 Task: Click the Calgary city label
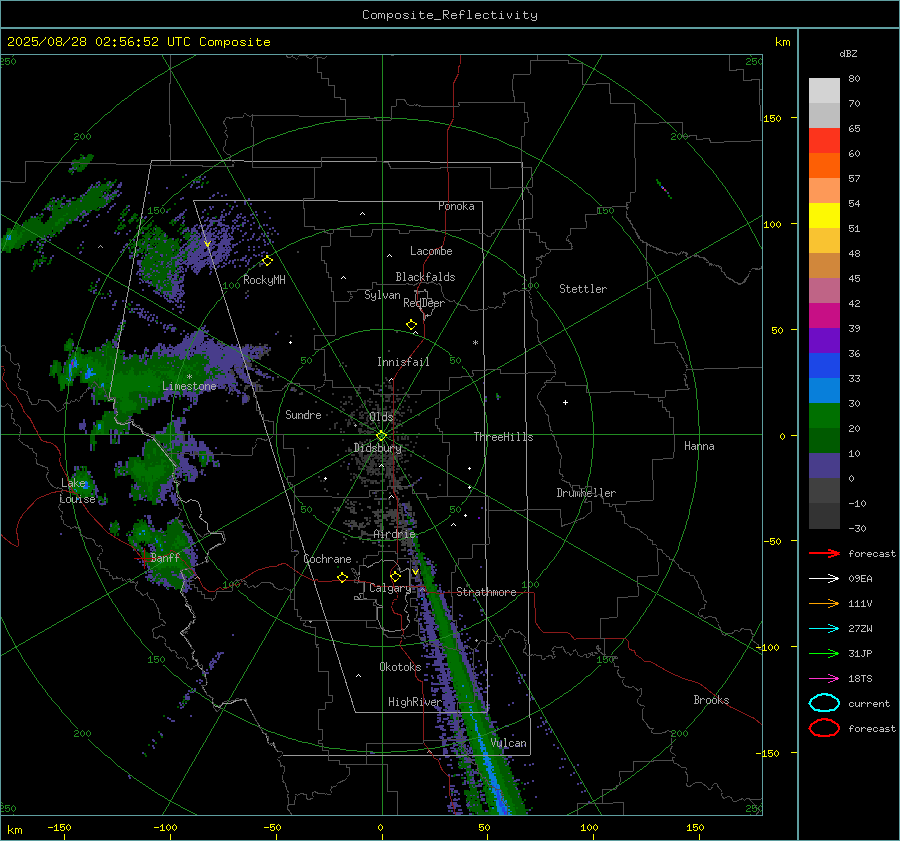point(390,588)
